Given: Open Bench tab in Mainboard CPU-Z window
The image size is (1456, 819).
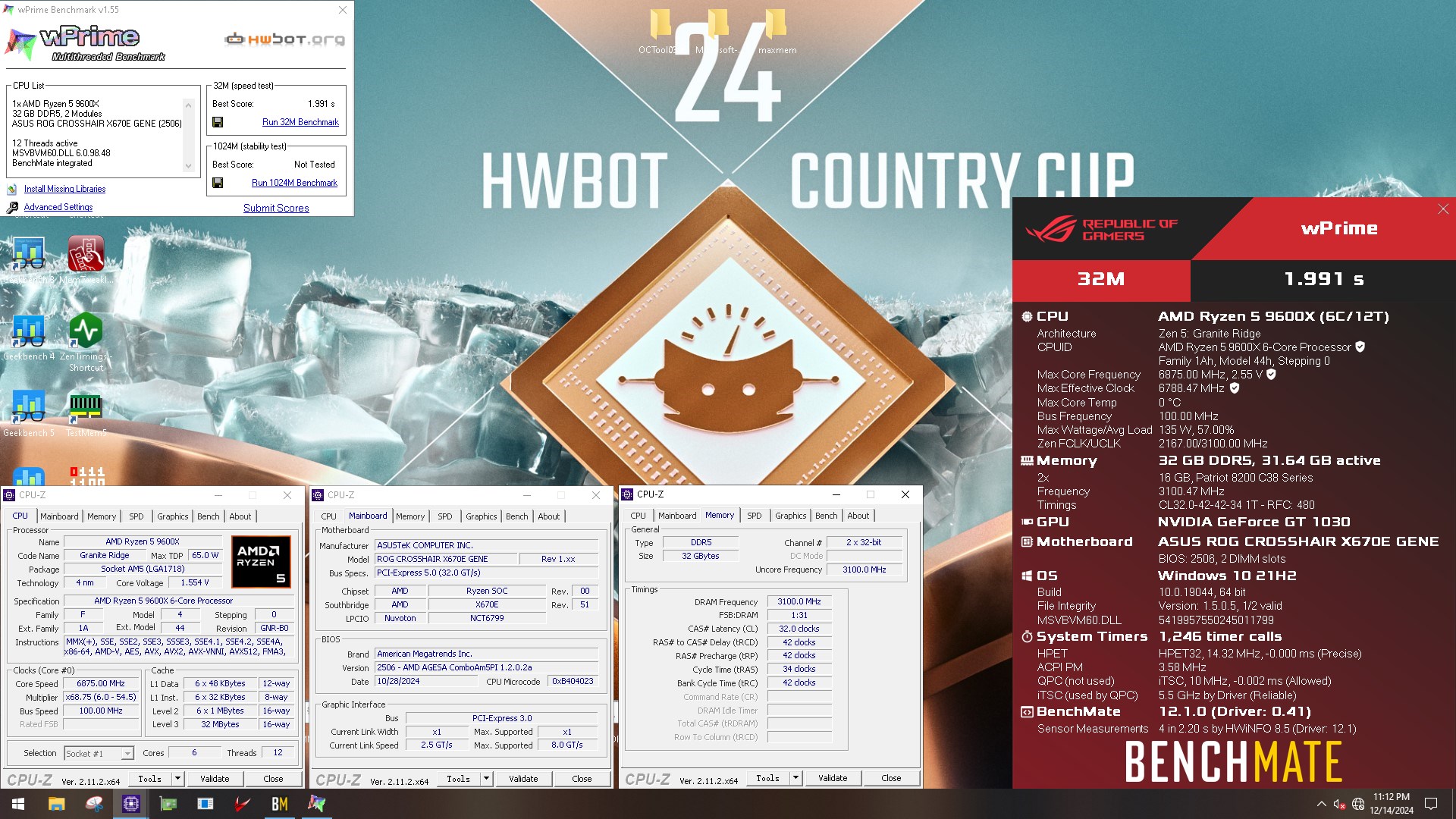Looking at the screenshot, I should point(517,516).
